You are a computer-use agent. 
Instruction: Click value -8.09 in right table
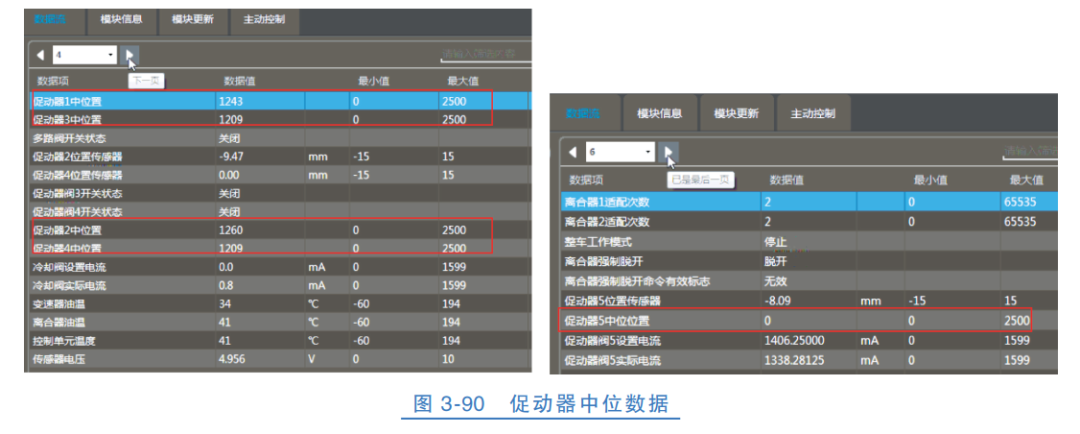[x=777, y=301]
